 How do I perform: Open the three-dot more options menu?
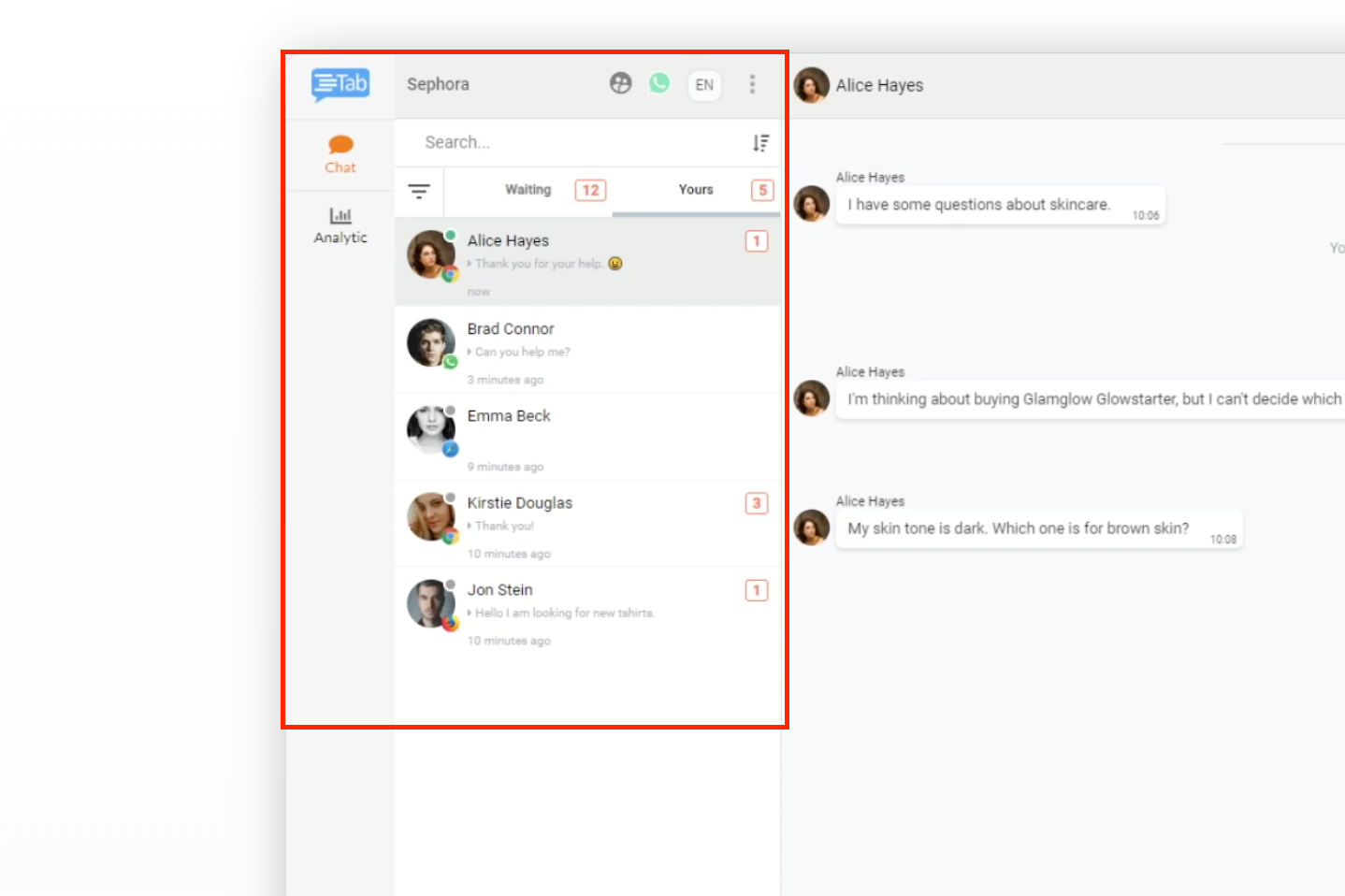pos(752,84)
